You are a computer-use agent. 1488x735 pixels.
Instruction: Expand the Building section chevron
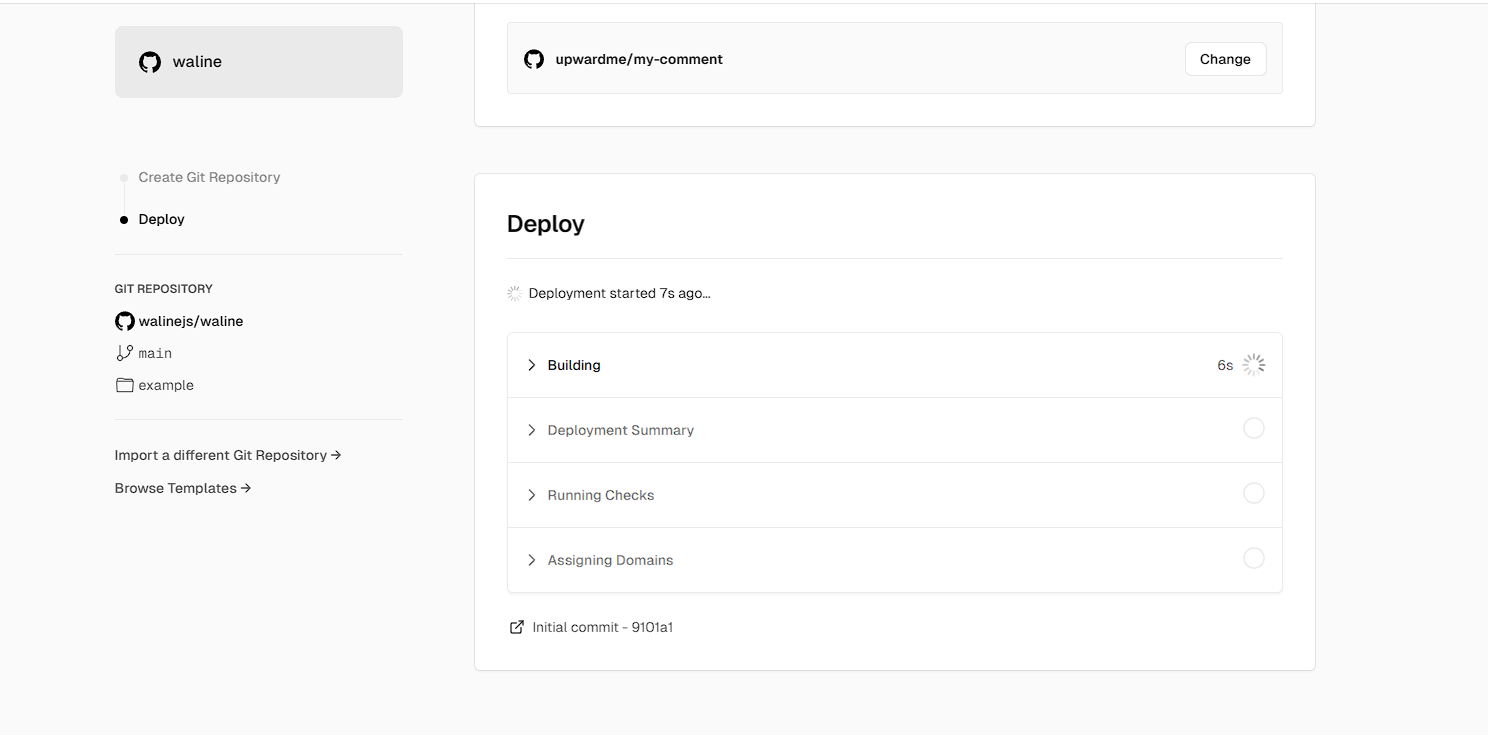point(532,365)
